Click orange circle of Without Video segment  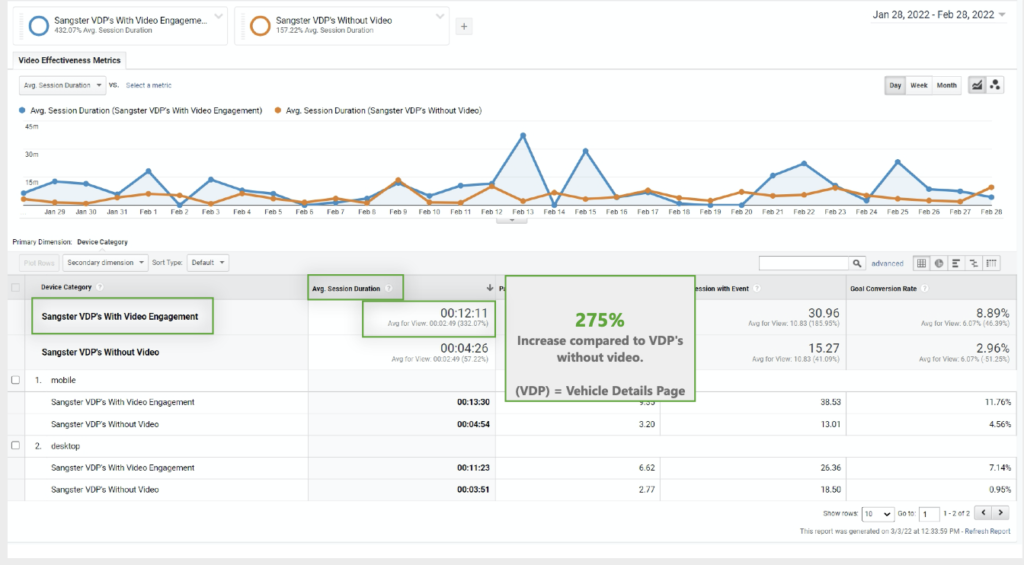(260, 25)
